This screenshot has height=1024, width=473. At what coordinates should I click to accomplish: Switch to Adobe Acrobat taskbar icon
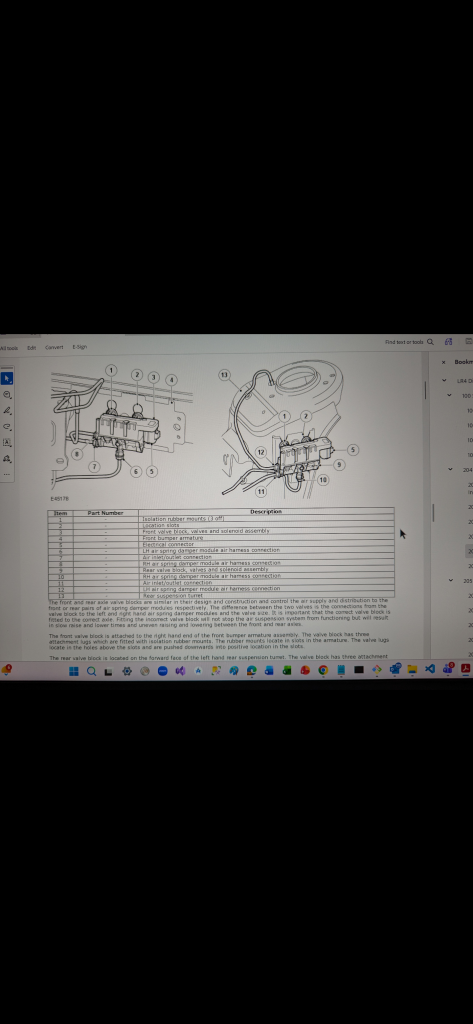(x=466, y=670)
